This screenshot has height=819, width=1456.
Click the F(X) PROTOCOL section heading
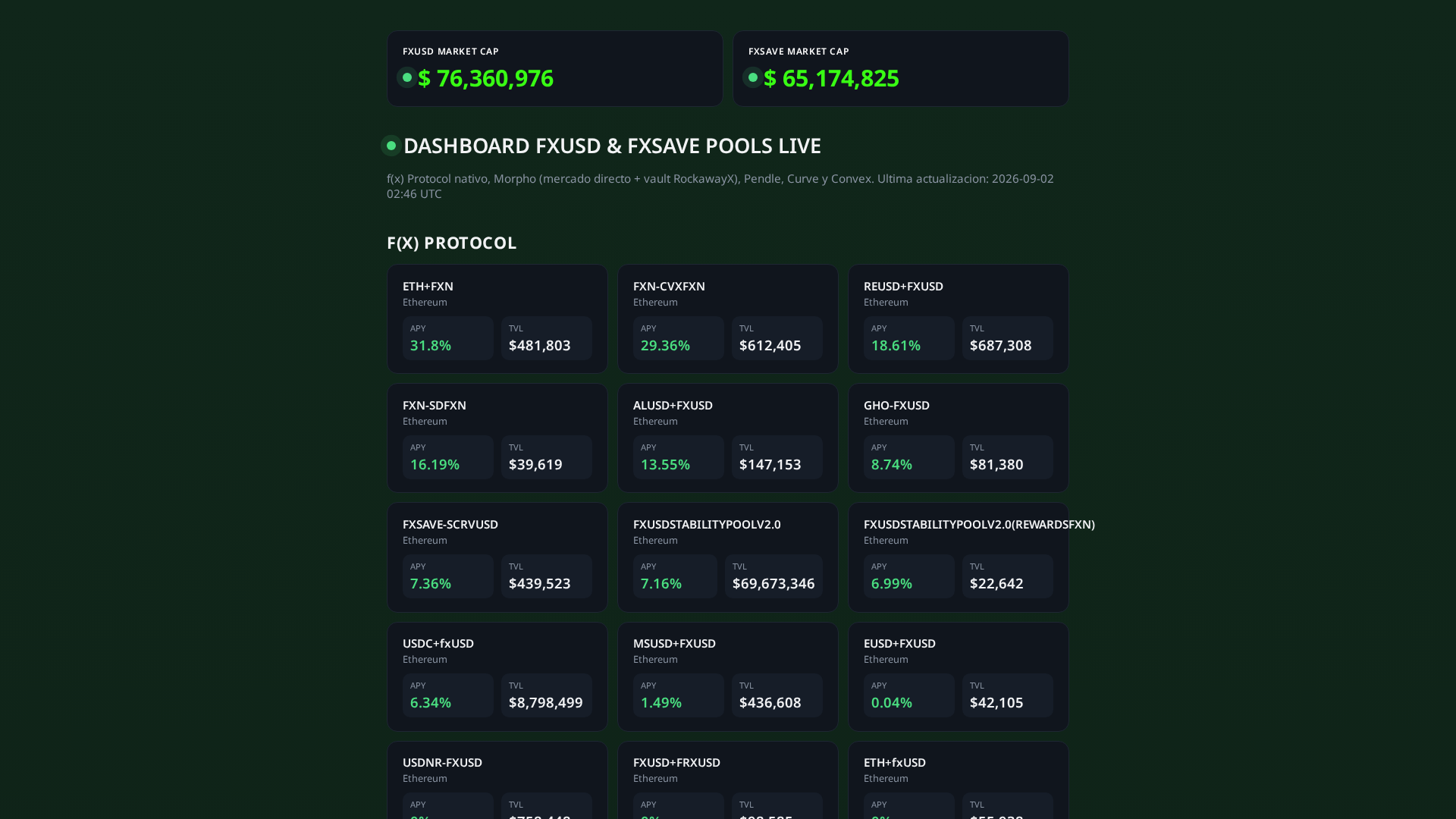pos(452,243)
